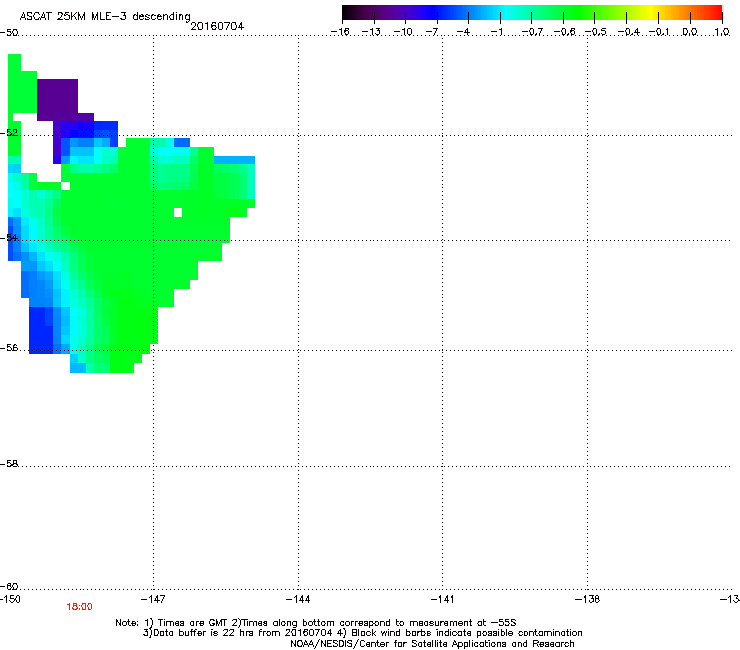Click the -1 color scale label
This screenshot has height=650, width=740.
click(496, 32)
